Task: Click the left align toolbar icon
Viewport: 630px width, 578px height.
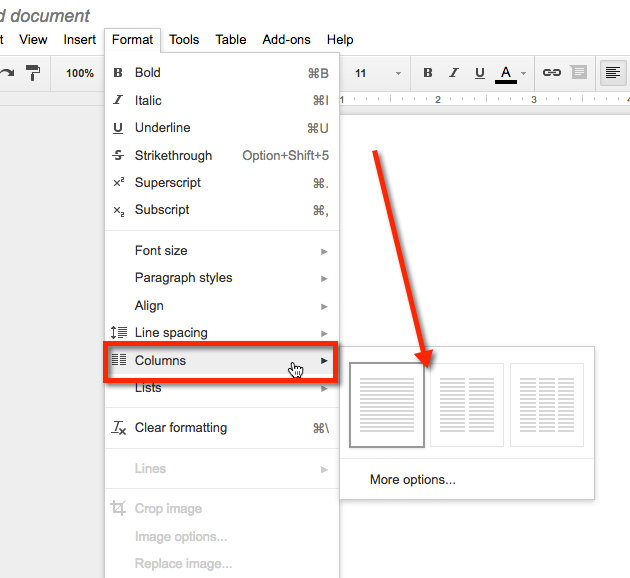Action: [613, 73]
